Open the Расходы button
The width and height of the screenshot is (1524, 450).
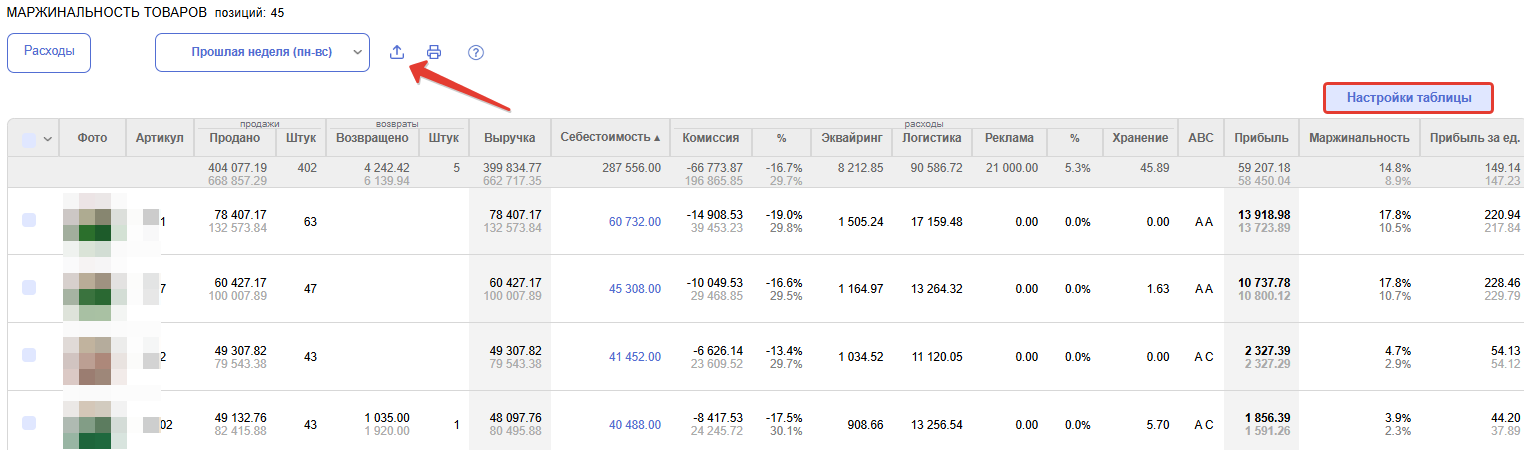(x=49, y=52)
